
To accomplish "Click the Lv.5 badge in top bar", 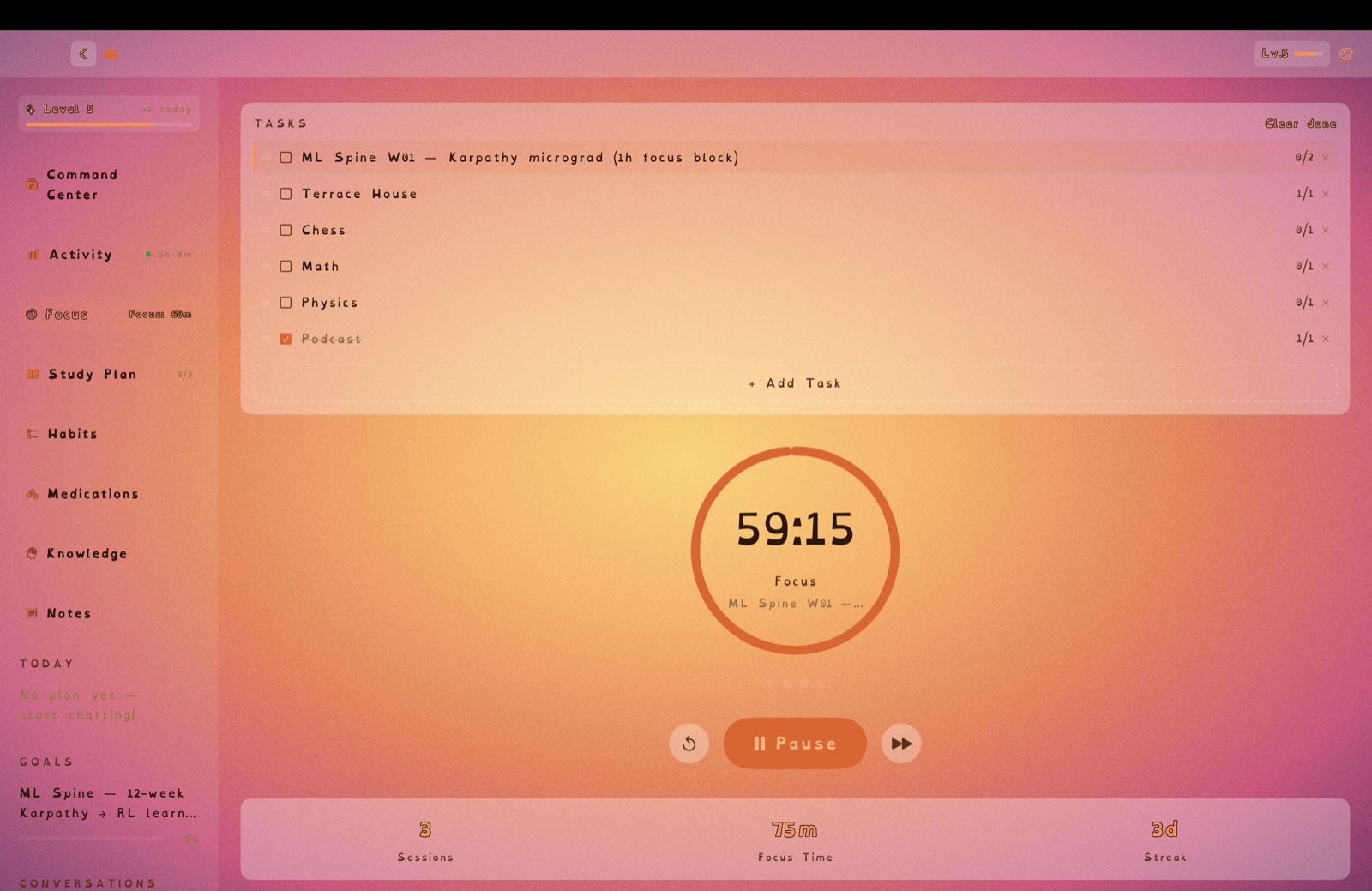I will (x=1291, y=53).
